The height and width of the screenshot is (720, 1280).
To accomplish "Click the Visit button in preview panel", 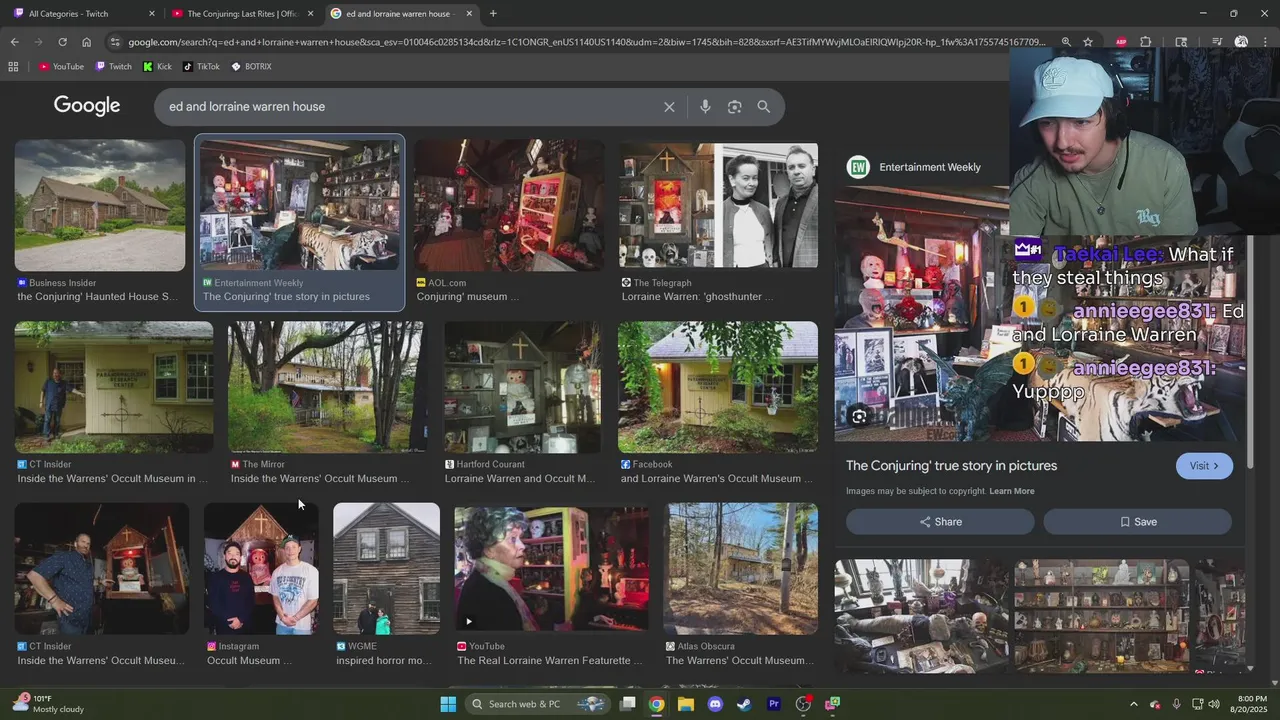I will [1204, 466].
